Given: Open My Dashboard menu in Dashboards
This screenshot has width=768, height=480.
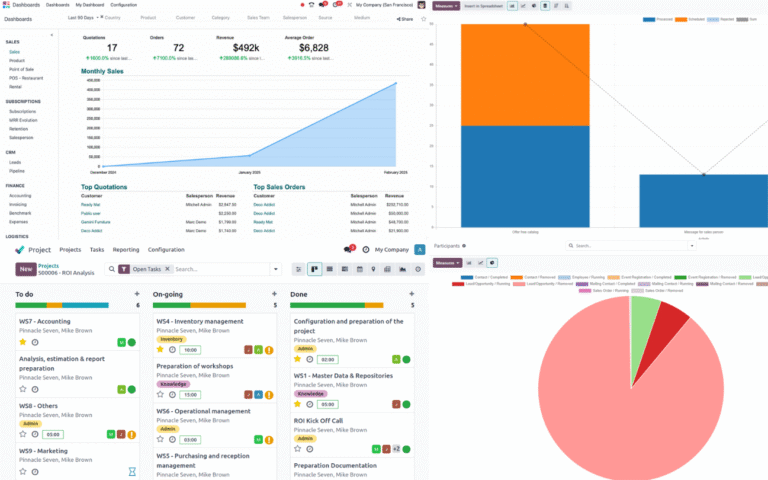Looking at the screenshot, I should point(90,5).
